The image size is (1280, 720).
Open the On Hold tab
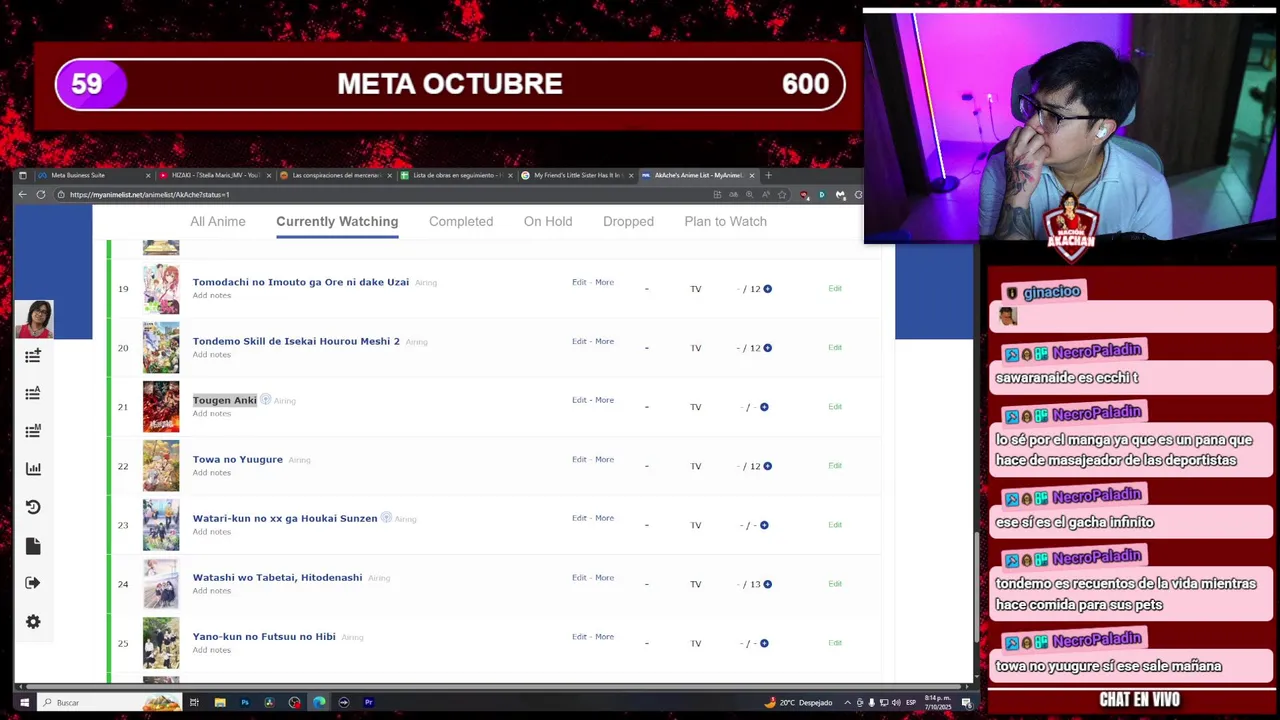[x=548, y=221]
